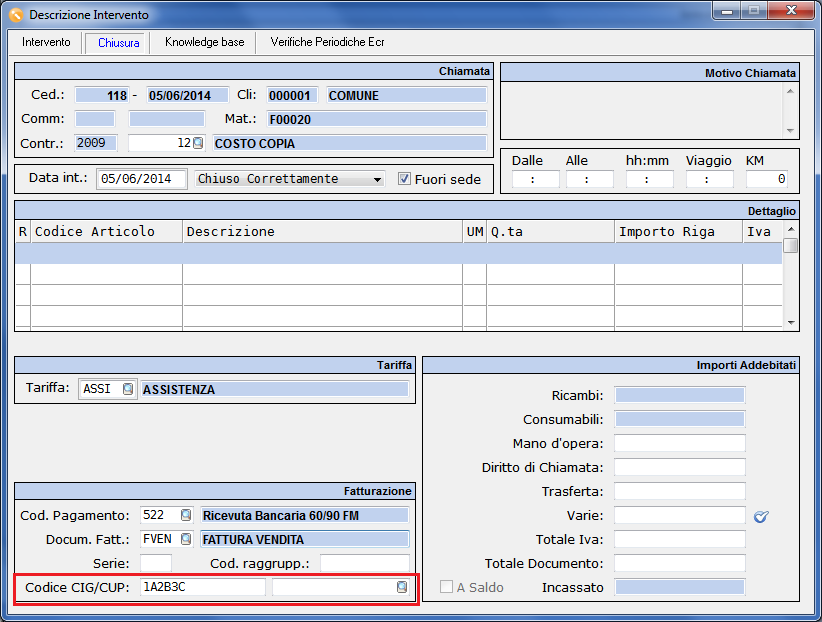Click the Dalle time field

click(x=535, y=179)
